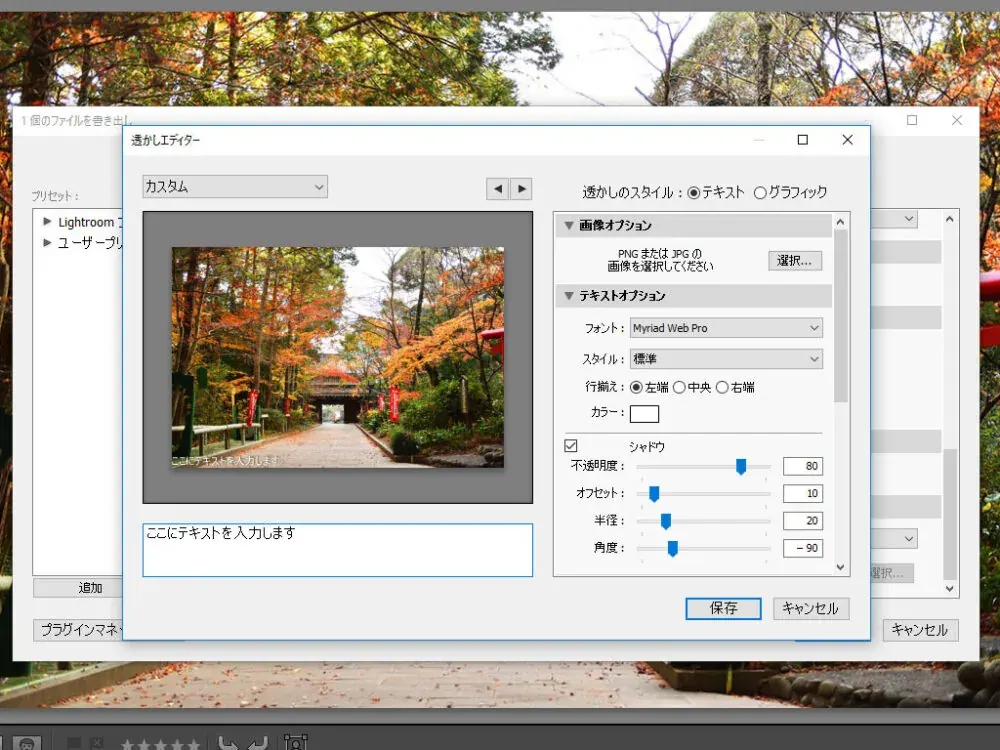Collapse 画像オプション section

[x=569, y=225]
